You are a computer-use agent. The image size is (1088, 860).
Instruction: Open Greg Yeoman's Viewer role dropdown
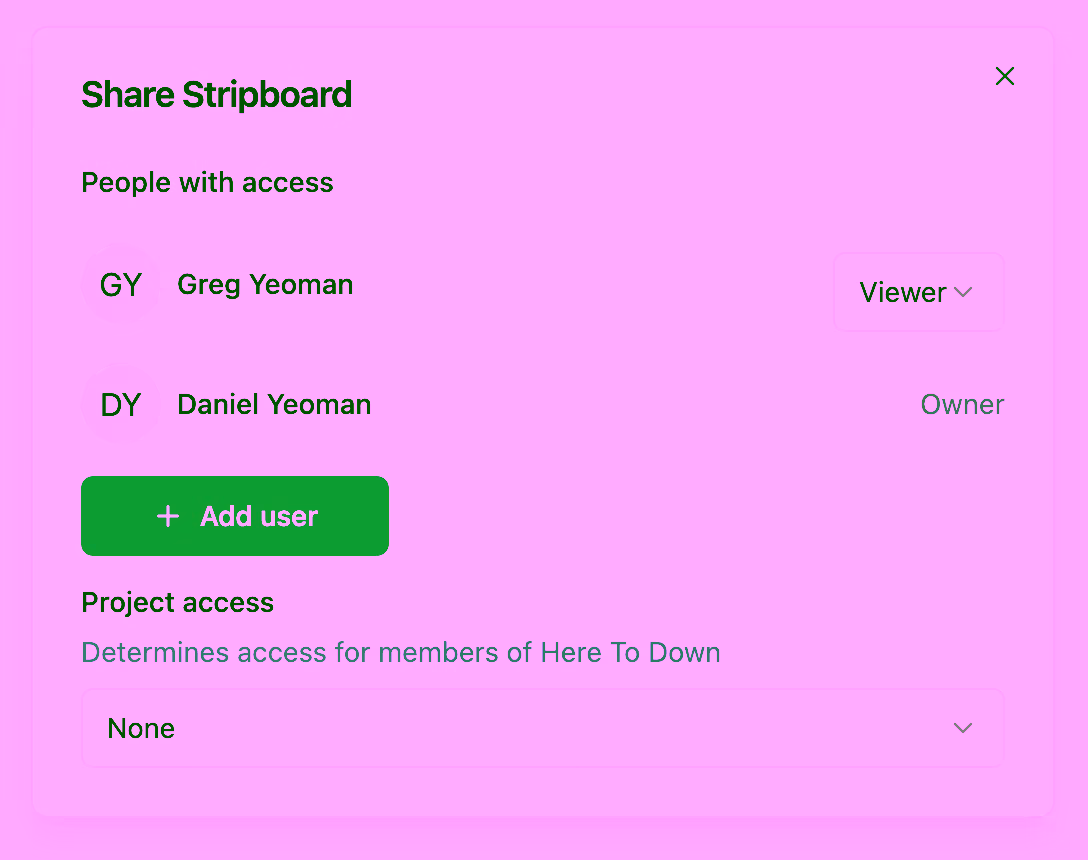point(918,292)
